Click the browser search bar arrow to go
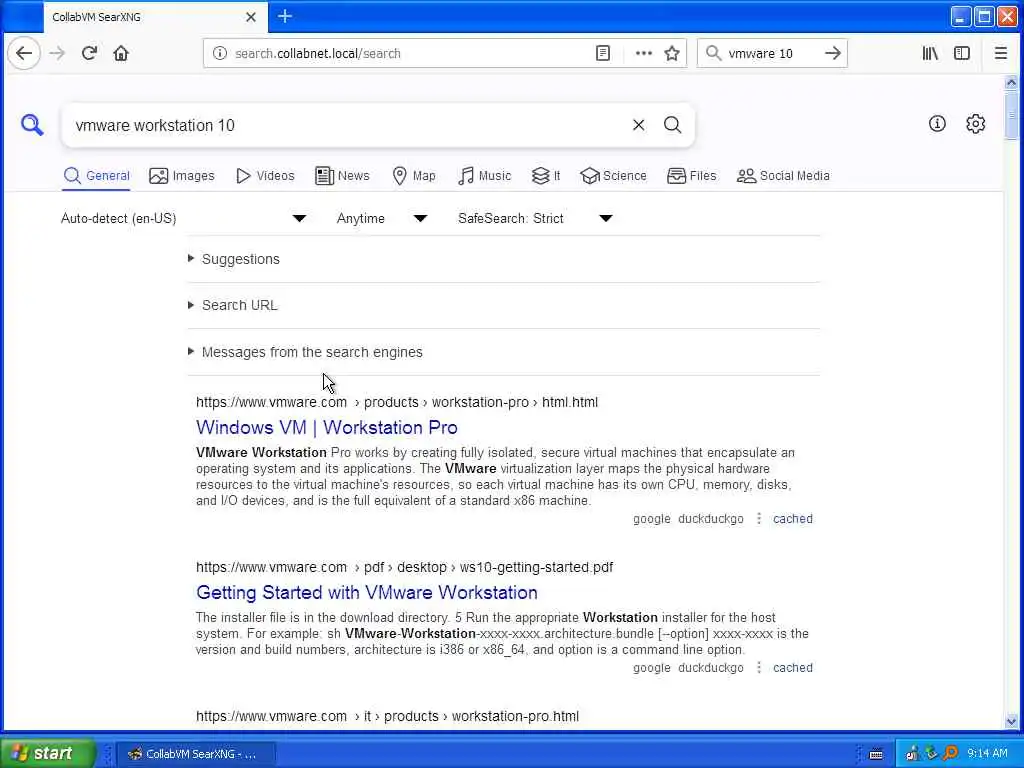1024x768 pixels. 833,54
